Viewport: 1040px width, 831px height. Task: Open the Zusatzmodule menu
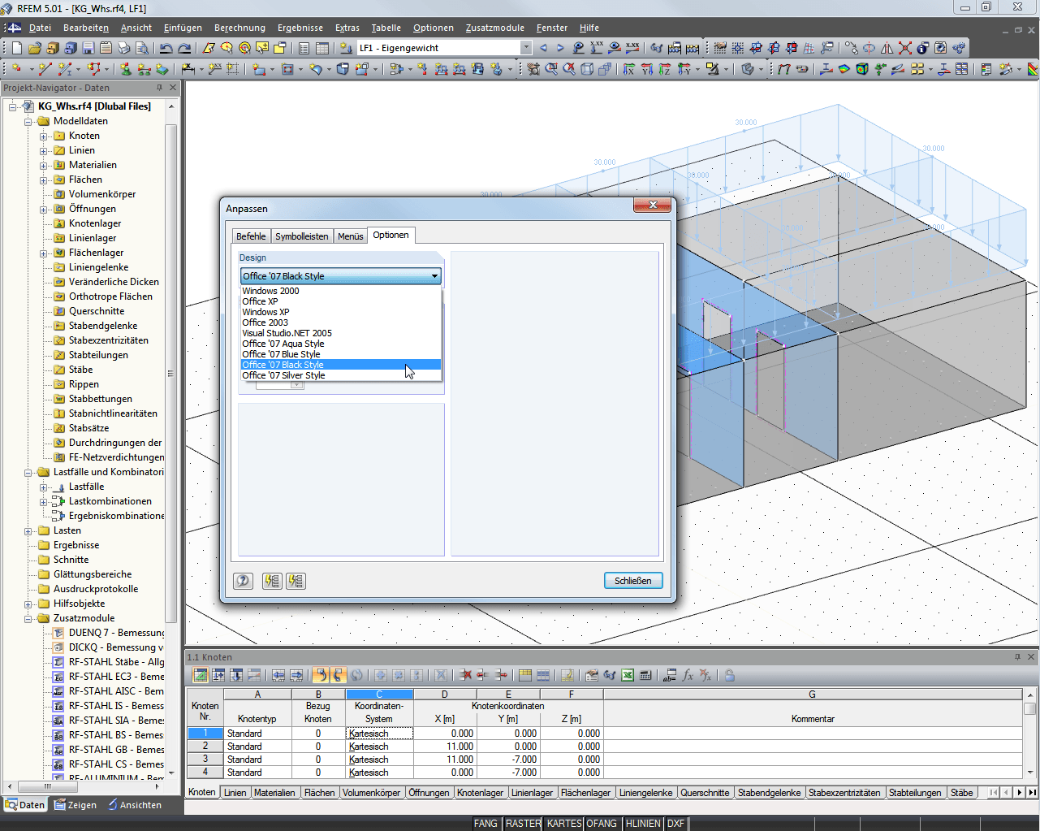click(495, 28)
